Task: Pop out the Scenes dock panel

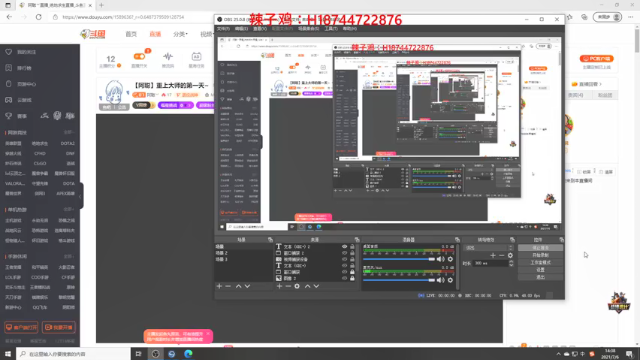Action: click(270, 240)
